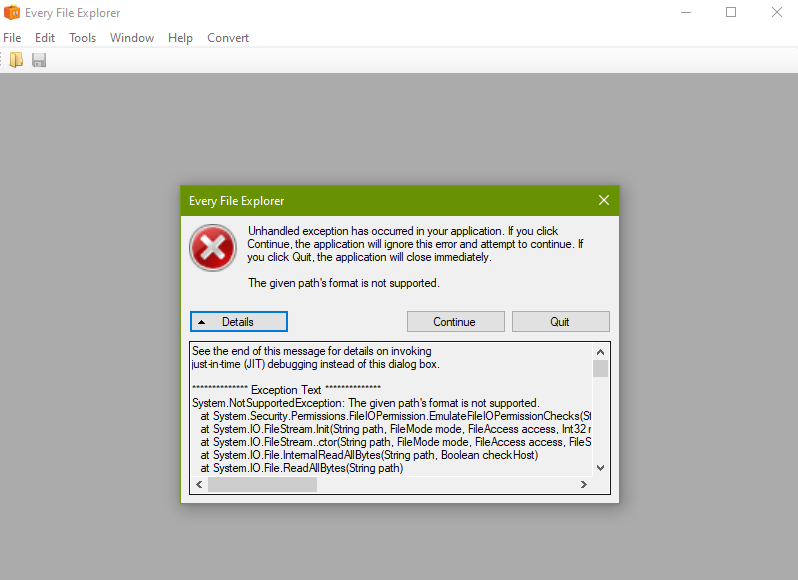Click the horizontal scrollbar left arrow
Image resolution: width=798 pixels, height=580 pixels.
point(199,485)
